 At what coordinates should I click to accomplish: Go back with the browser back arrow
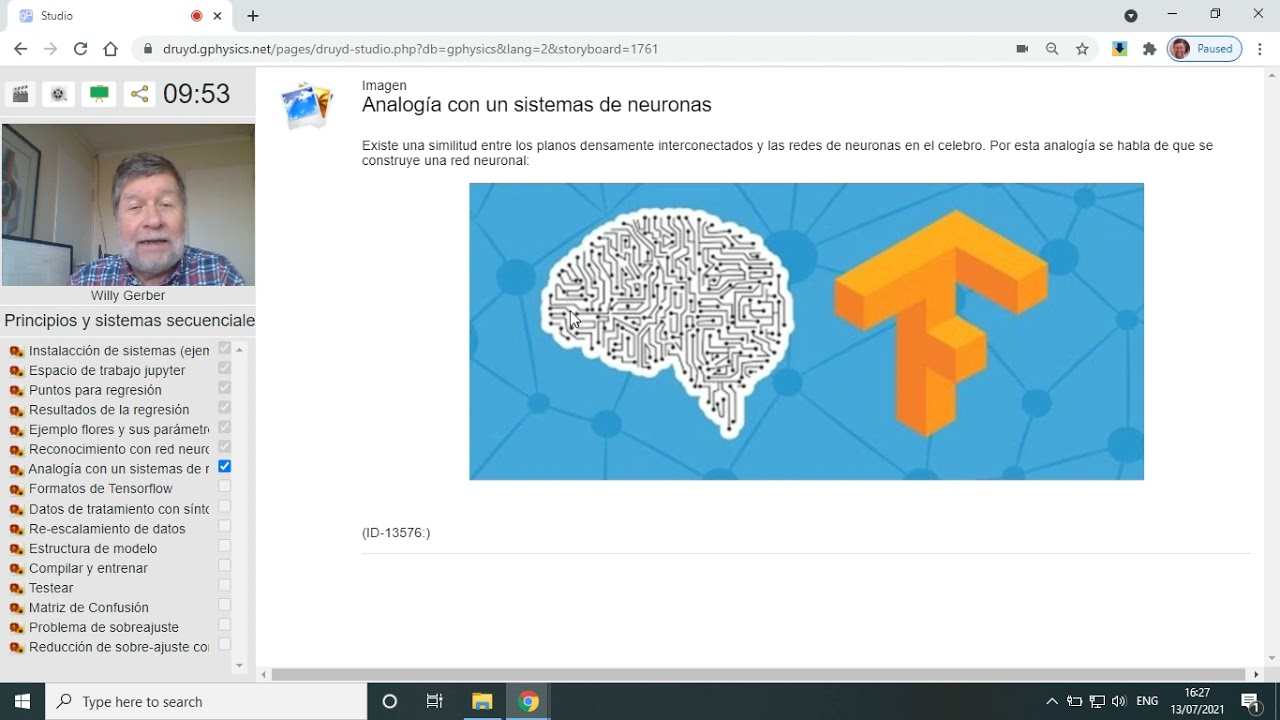tap(21, 49)
